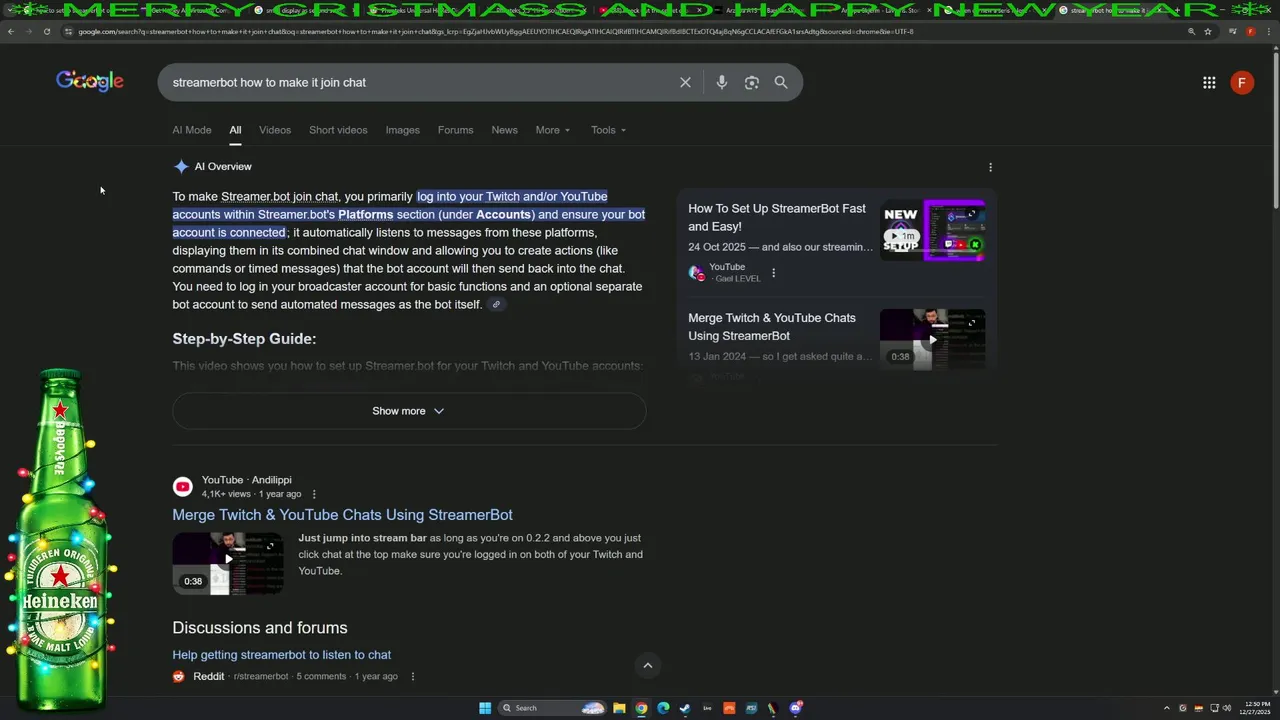Screen dimensions: 1280x720
Task: Click the scroll-up chevron button
Action: coord(647,665)
